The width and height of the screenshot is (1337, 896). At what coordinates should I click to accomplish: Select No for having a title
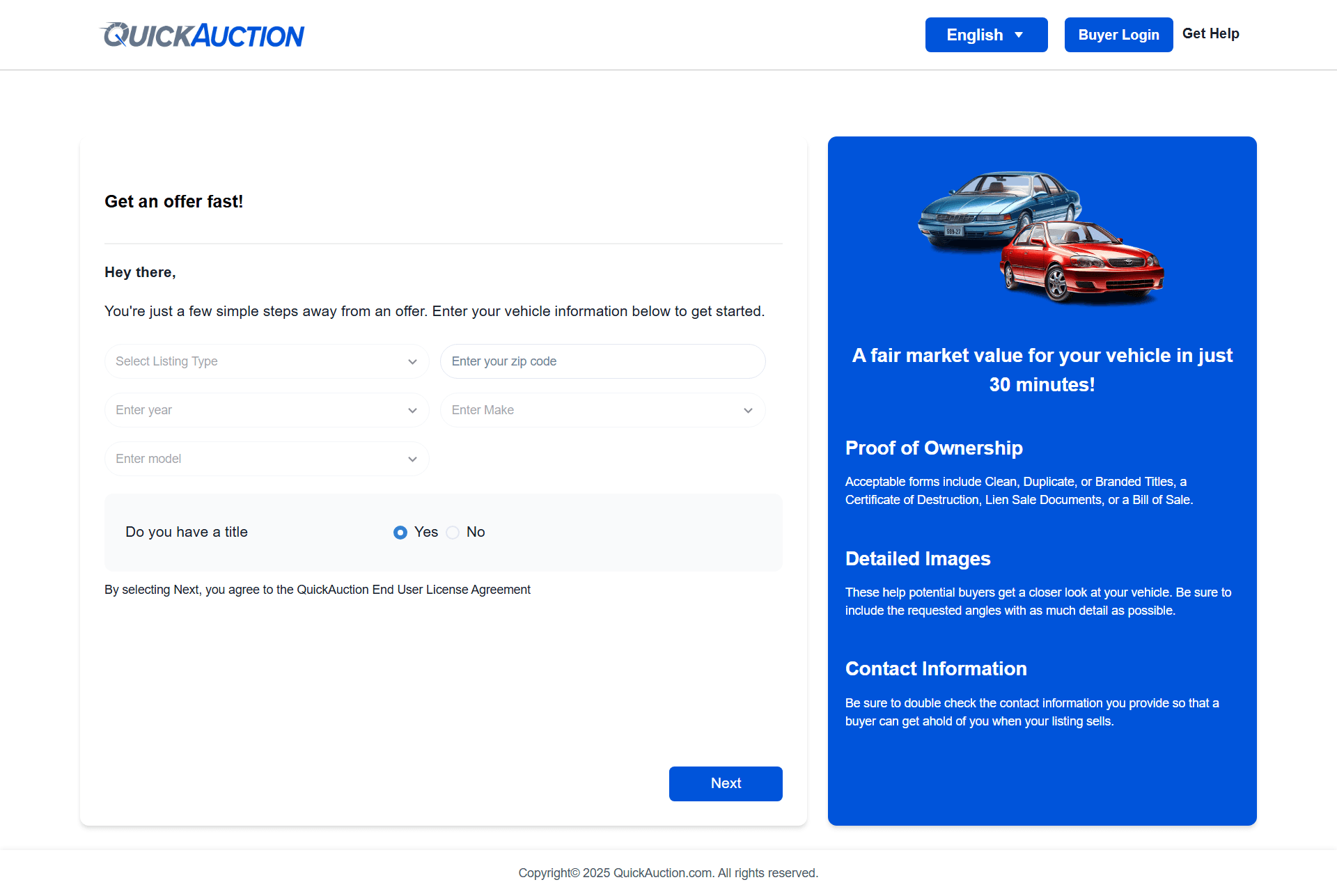click(453, 532)
